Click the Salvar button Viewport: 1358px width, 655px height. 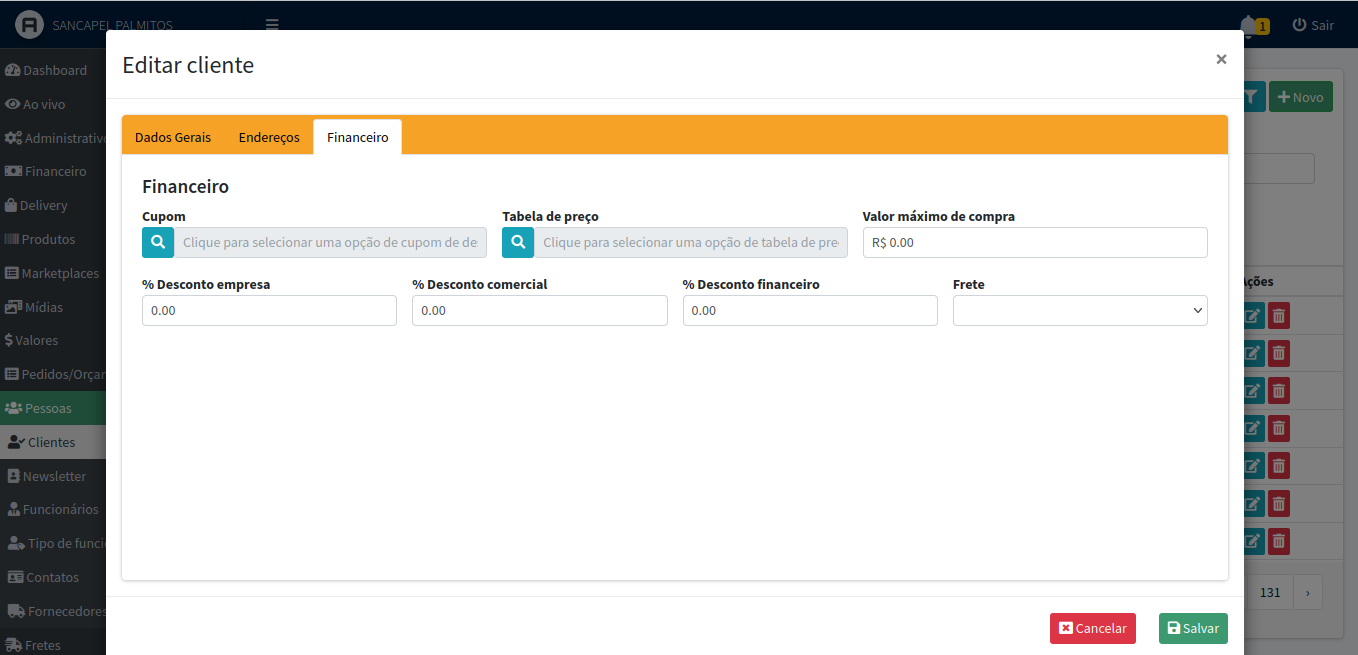coord(1193,628)
